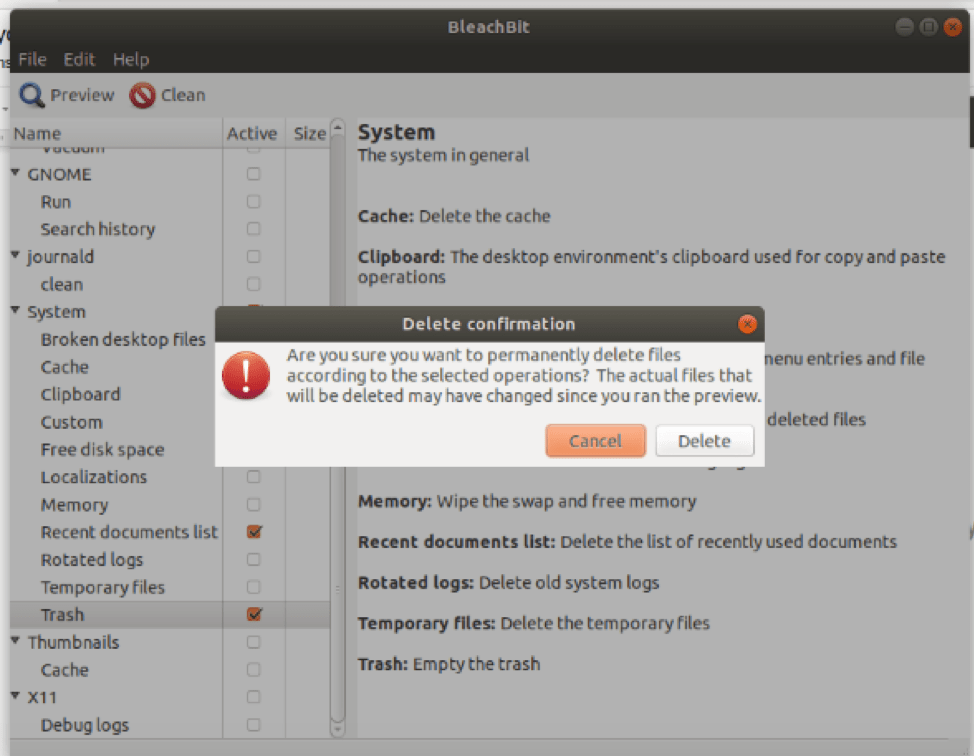Select the Trash item

coord(62,615)
